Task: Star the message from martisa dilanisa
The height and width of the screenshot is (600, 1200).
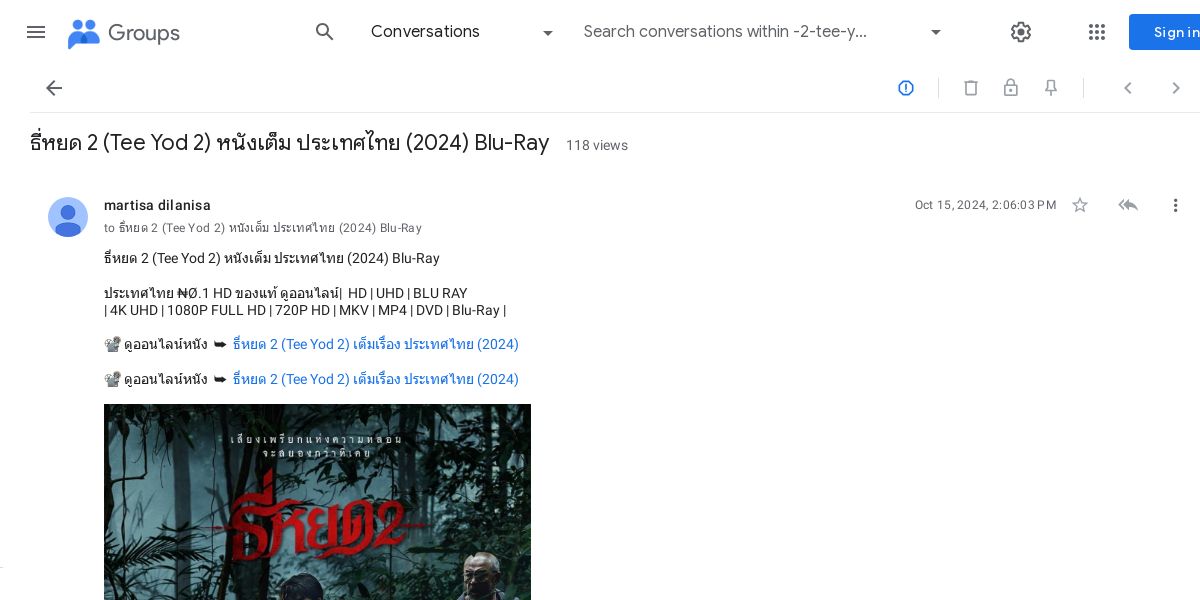Action: (x=1080, y=205)
